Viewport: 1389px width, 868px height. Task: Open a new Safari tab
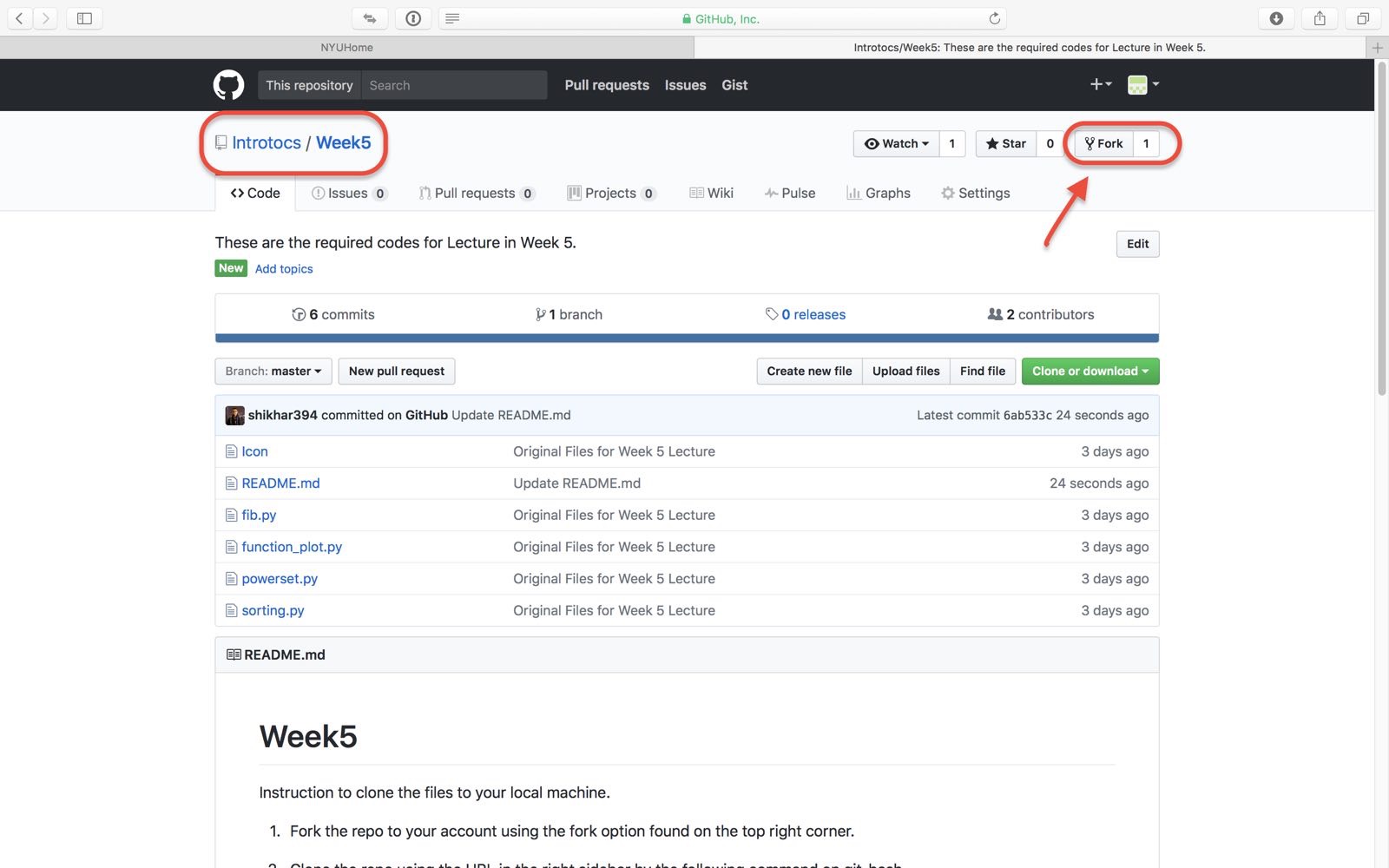(x=1378, y=48)
